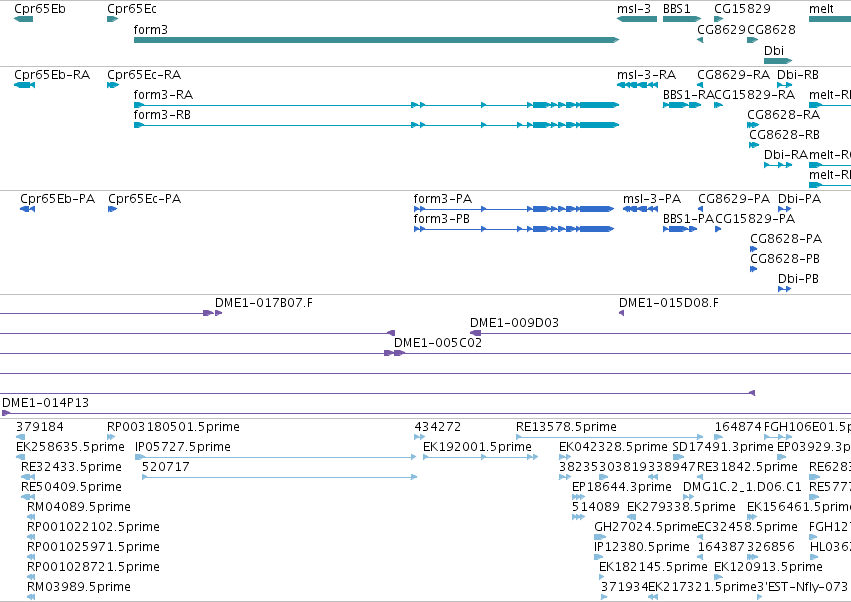
Task: Click the DMG1C.2_1.D06.C1 EST label
Action: pyautogui.click(x=742, y=487)
